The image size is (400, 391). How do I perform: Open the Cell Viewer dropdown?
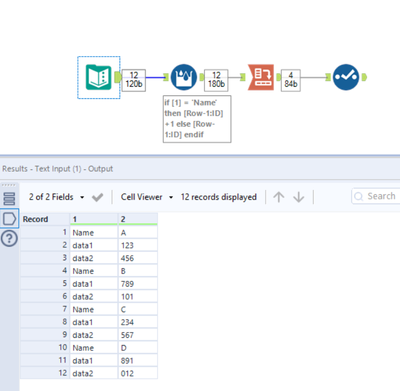coord(147,197)
